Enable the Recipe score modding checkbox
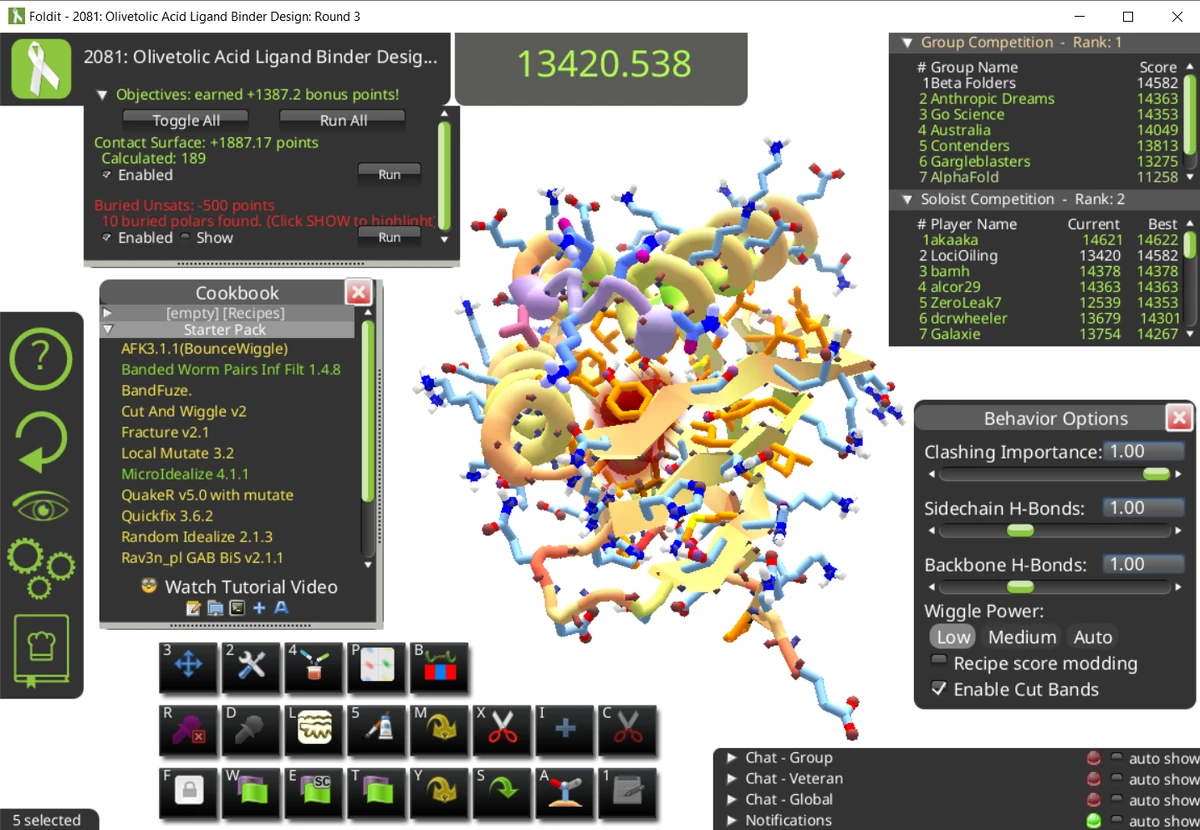 [x=938, y=660]
